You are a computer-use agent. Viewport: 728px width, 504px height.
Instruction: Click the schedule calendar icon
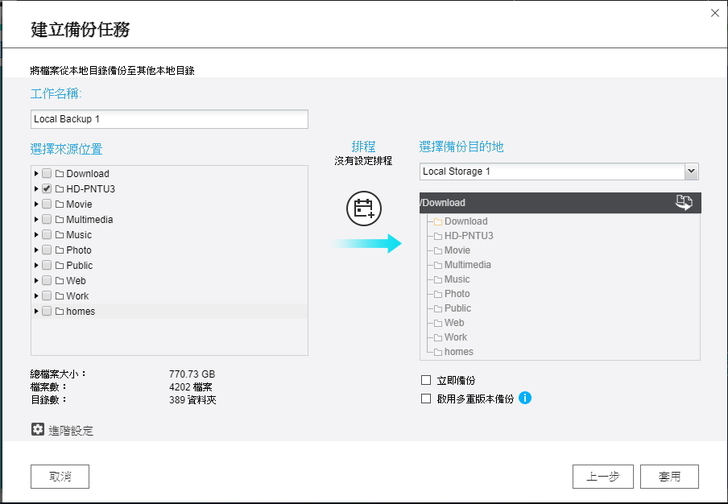click(x=363, y=209)
